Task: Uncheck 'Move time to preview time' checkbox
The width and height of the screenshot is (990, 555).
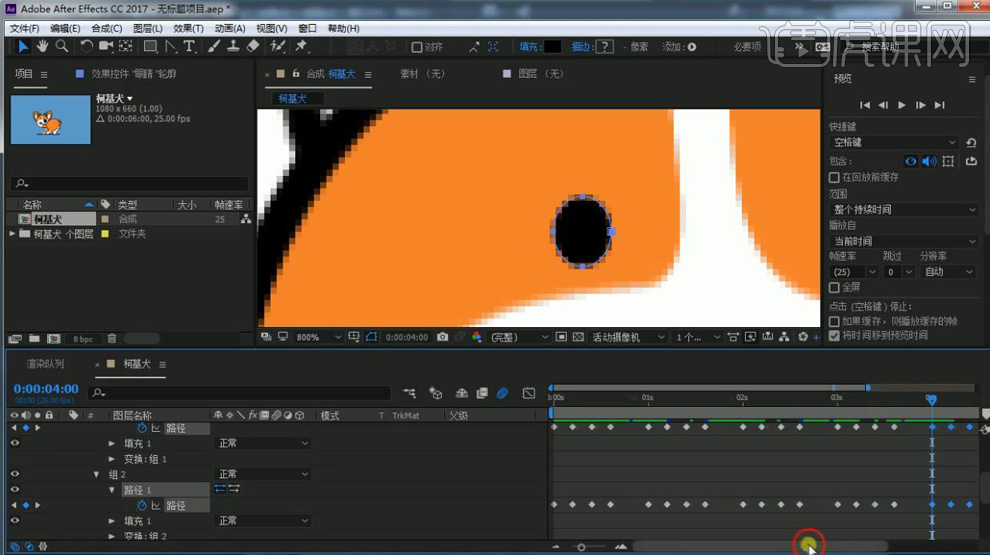Action: (x=834, y=335)
